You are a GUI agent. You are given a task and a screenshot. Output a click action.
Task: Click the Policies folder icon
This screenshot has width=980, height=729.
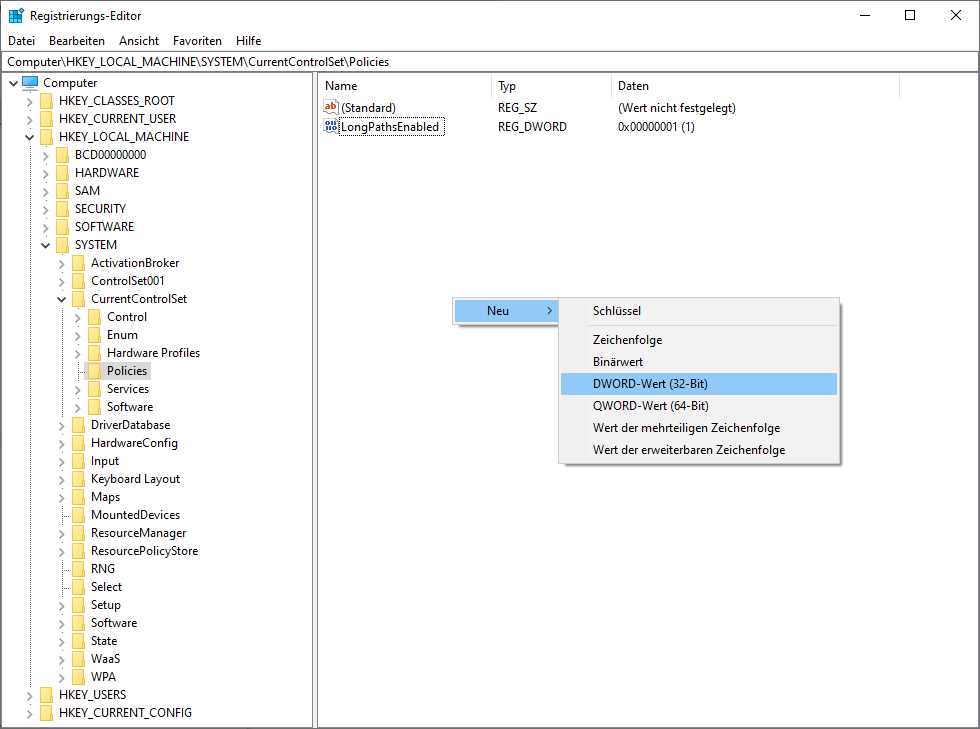click(x=94, y=371)
